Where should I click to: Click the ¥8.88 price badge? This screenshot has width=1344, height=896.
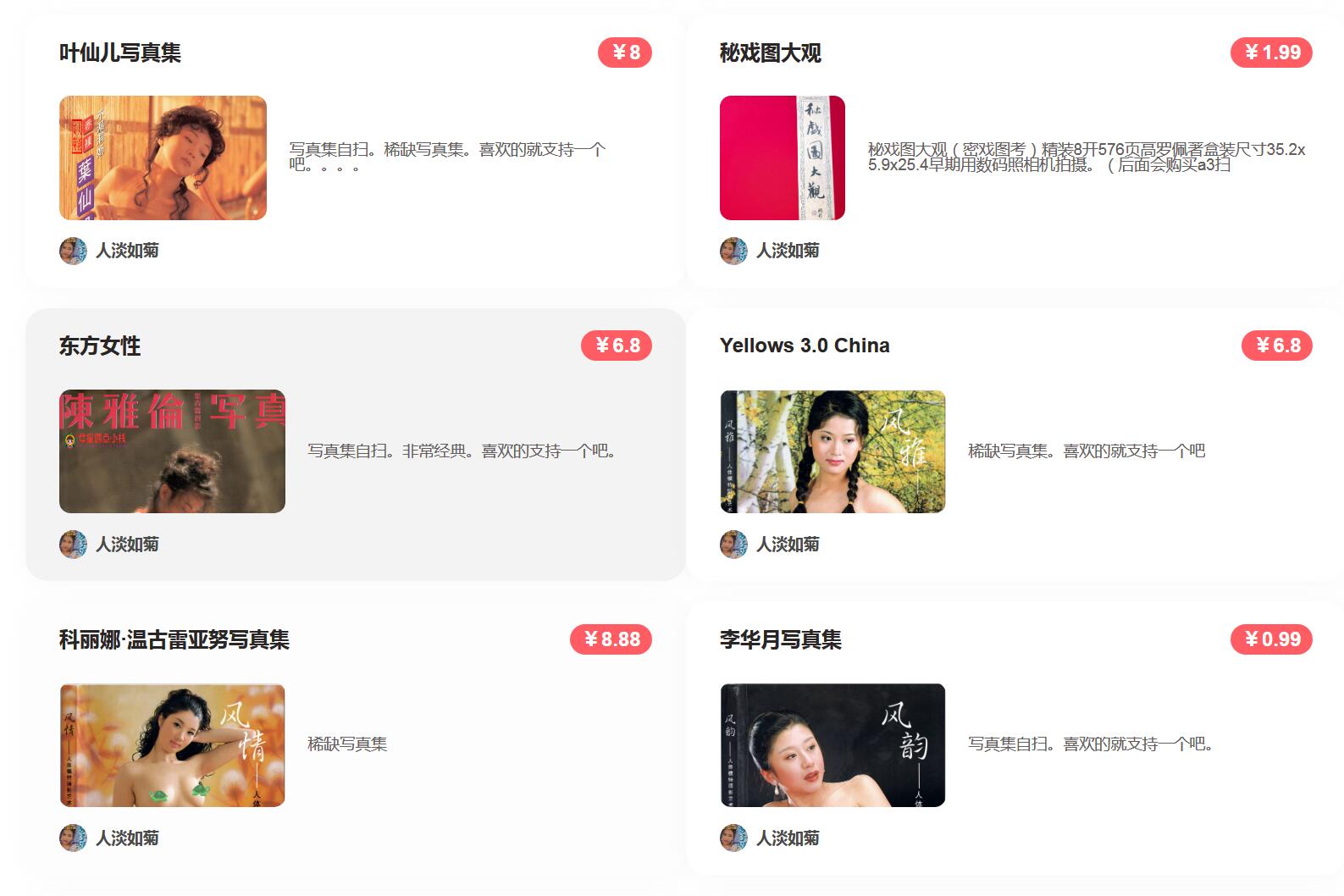[611, 639]
